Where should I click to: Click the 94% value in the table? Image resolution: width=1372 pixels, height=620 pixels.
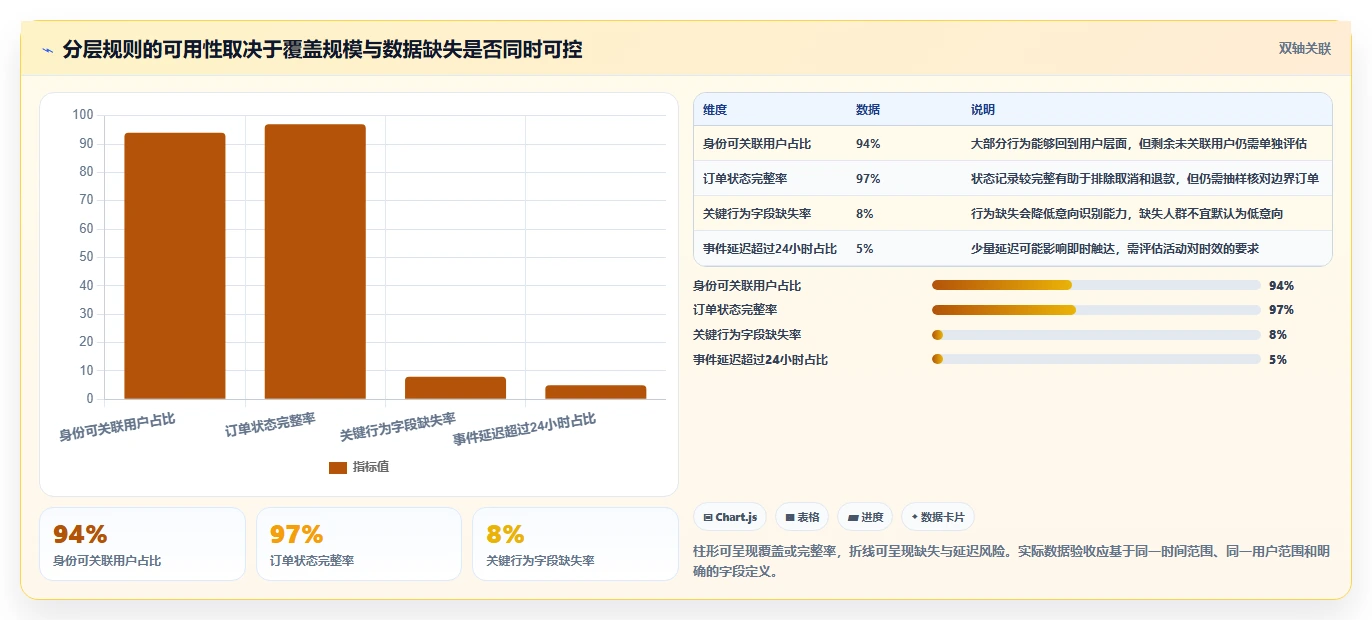(868, 144)
